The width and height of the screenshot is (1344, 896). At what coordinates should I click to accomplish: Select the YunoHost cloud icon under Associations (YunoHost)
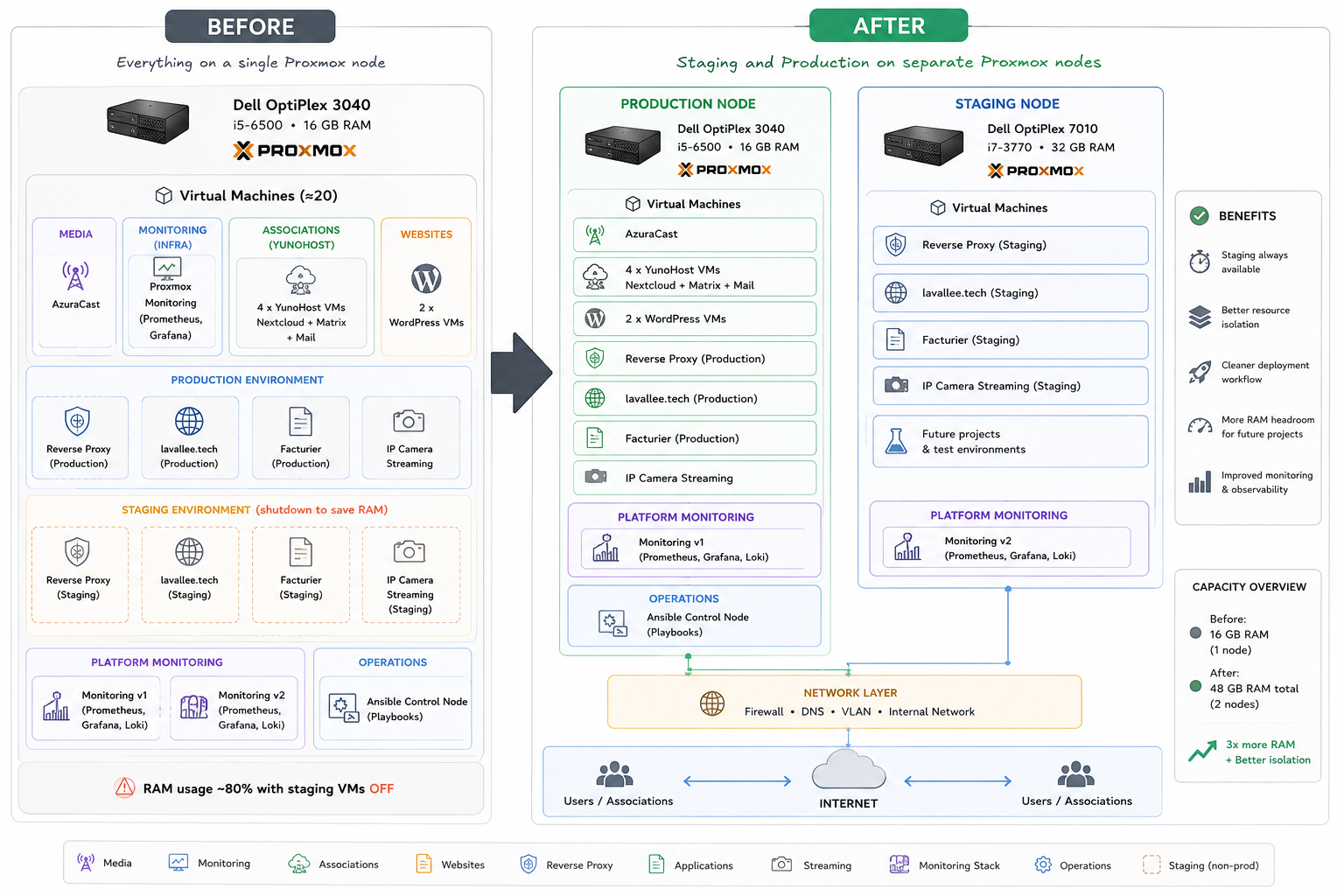301,281
